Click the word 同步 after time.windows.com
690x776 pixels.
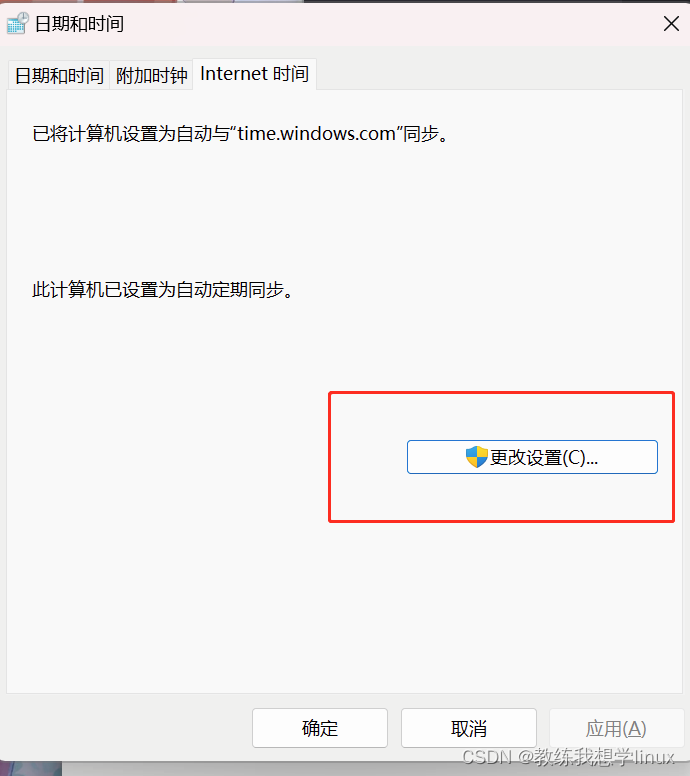421,134
